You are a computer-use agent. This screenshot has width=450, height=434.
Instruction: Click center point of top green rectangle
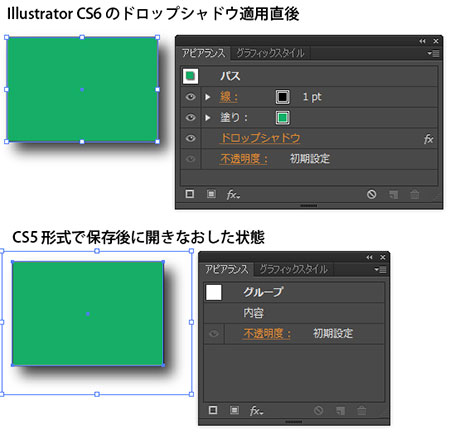(82, 90)
